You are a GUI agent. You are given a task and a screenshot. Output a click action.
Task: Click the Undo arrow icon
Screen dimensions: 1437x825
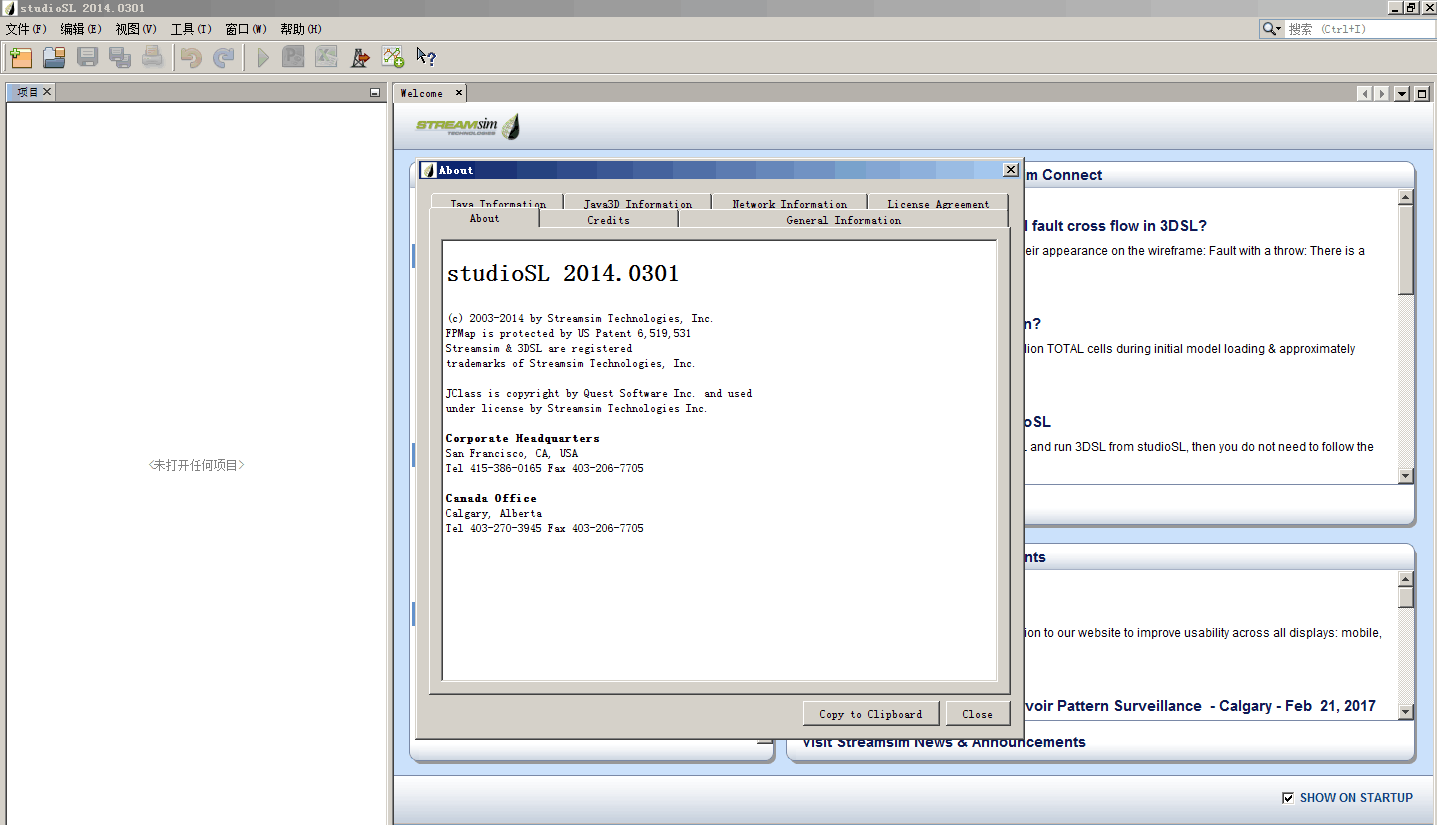[191, 58]
